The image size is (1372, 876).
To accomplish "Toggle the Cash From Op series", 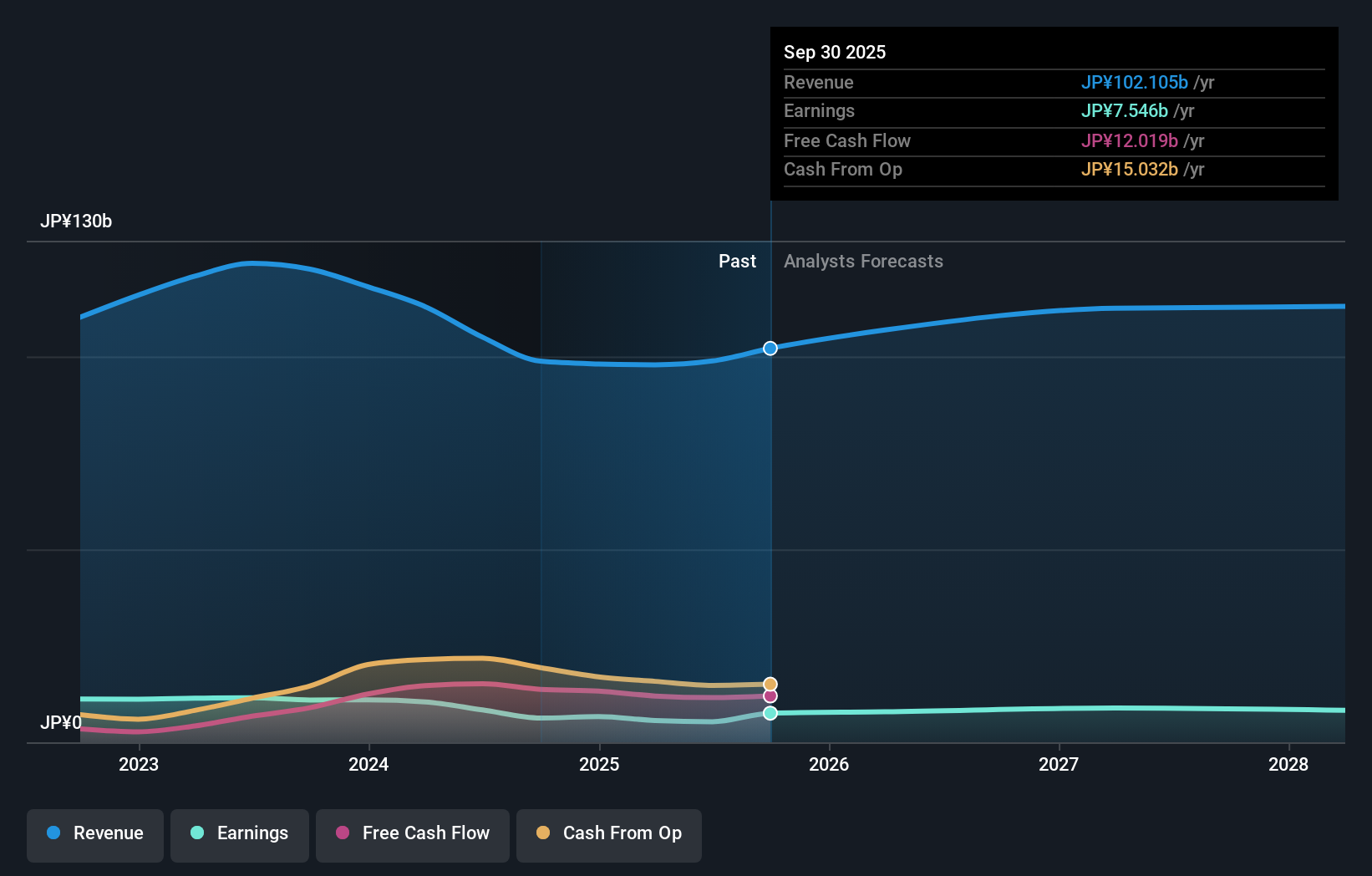I will [x=609, y=833].
